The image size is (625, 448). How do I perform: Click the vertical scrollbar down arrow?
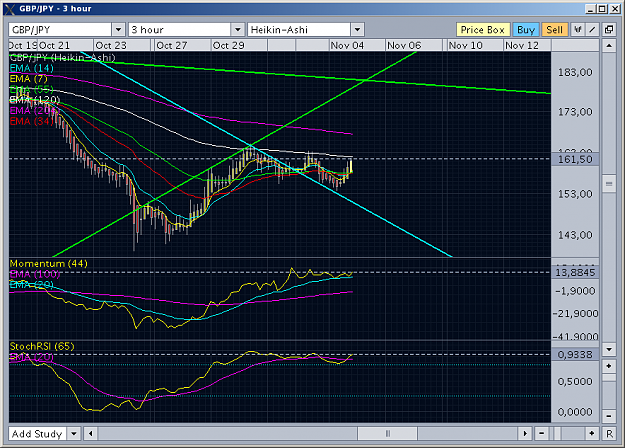pos(609,350)
